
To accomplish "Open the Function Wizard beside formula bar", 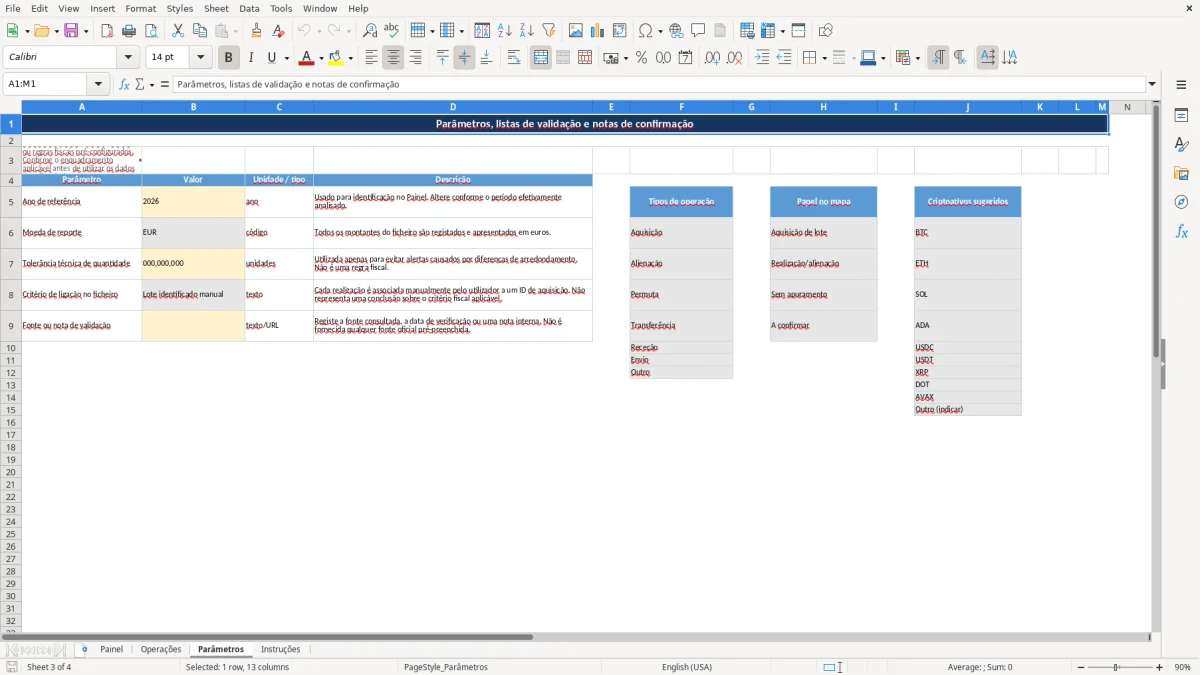I will point(124,84).
